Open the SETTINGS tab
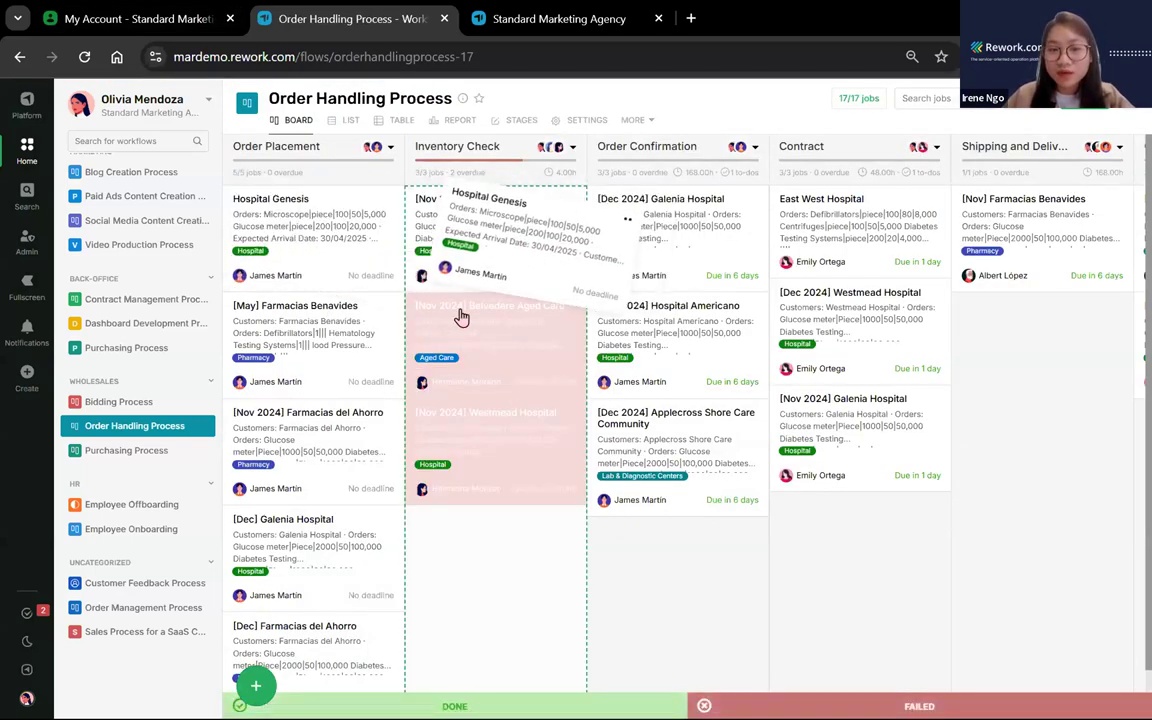Image resolution: width=1152 pixels, height=720 pixels. pos(579,120)
